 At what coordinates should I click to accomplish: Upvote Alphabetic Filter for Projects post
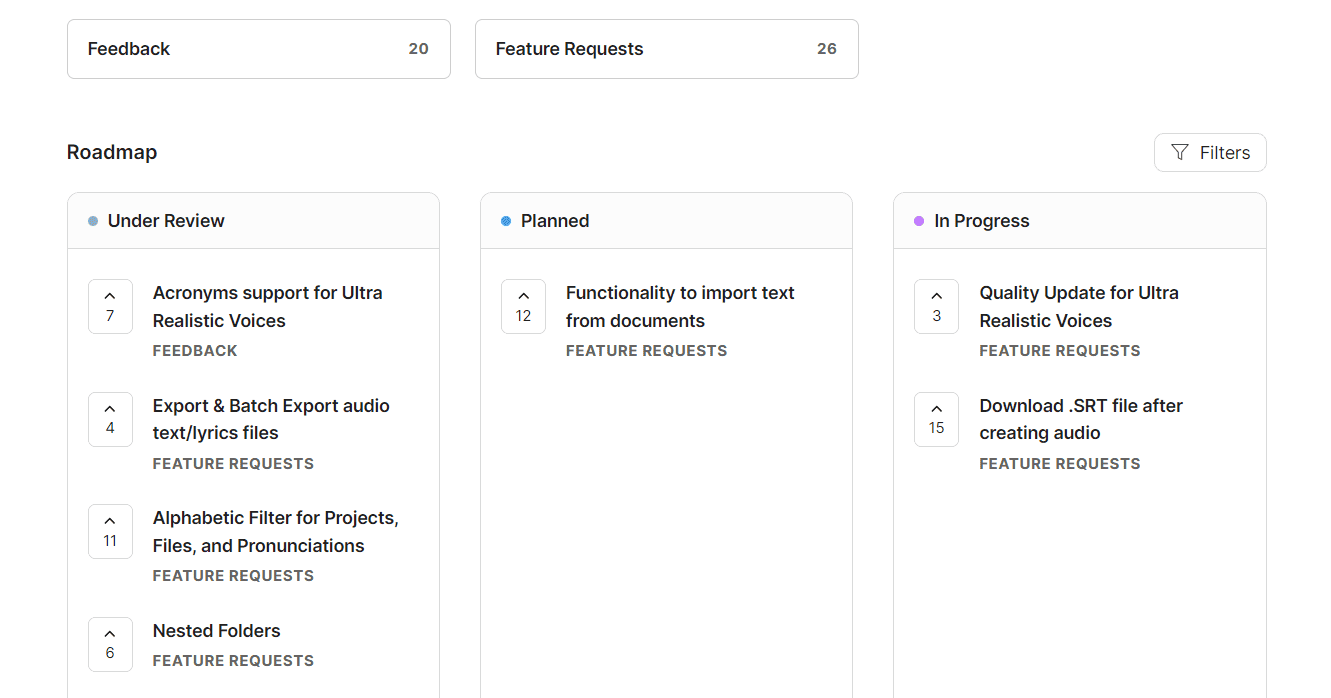[110, 531]
